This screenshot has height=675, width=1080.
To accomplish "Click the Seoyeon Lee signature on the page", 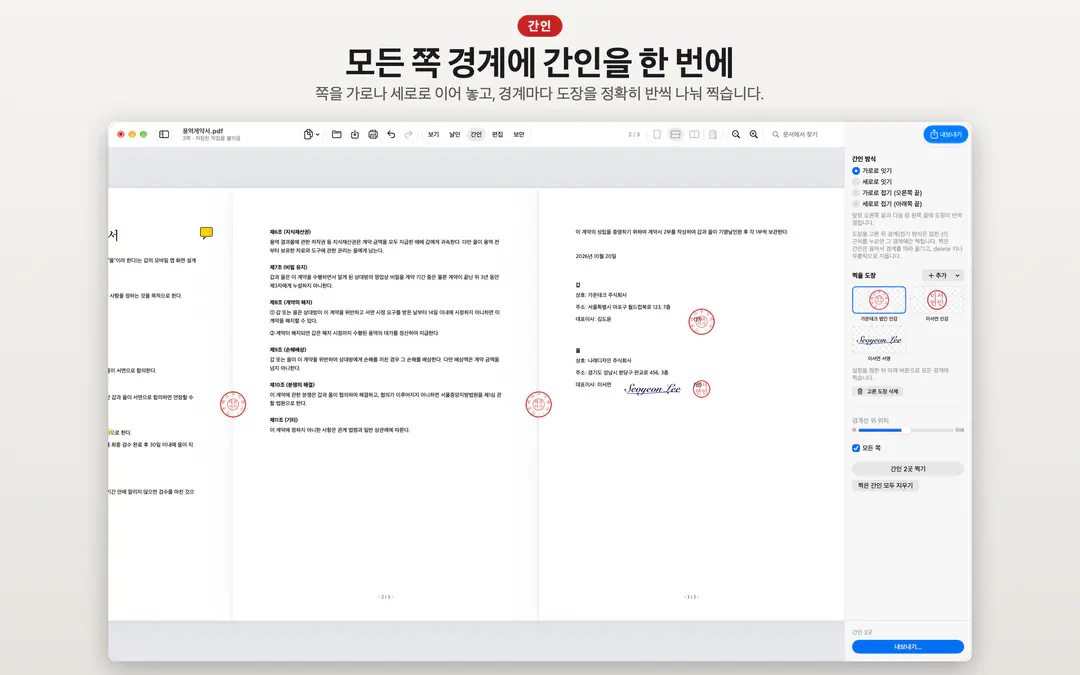I will click(x=652, y=389).
